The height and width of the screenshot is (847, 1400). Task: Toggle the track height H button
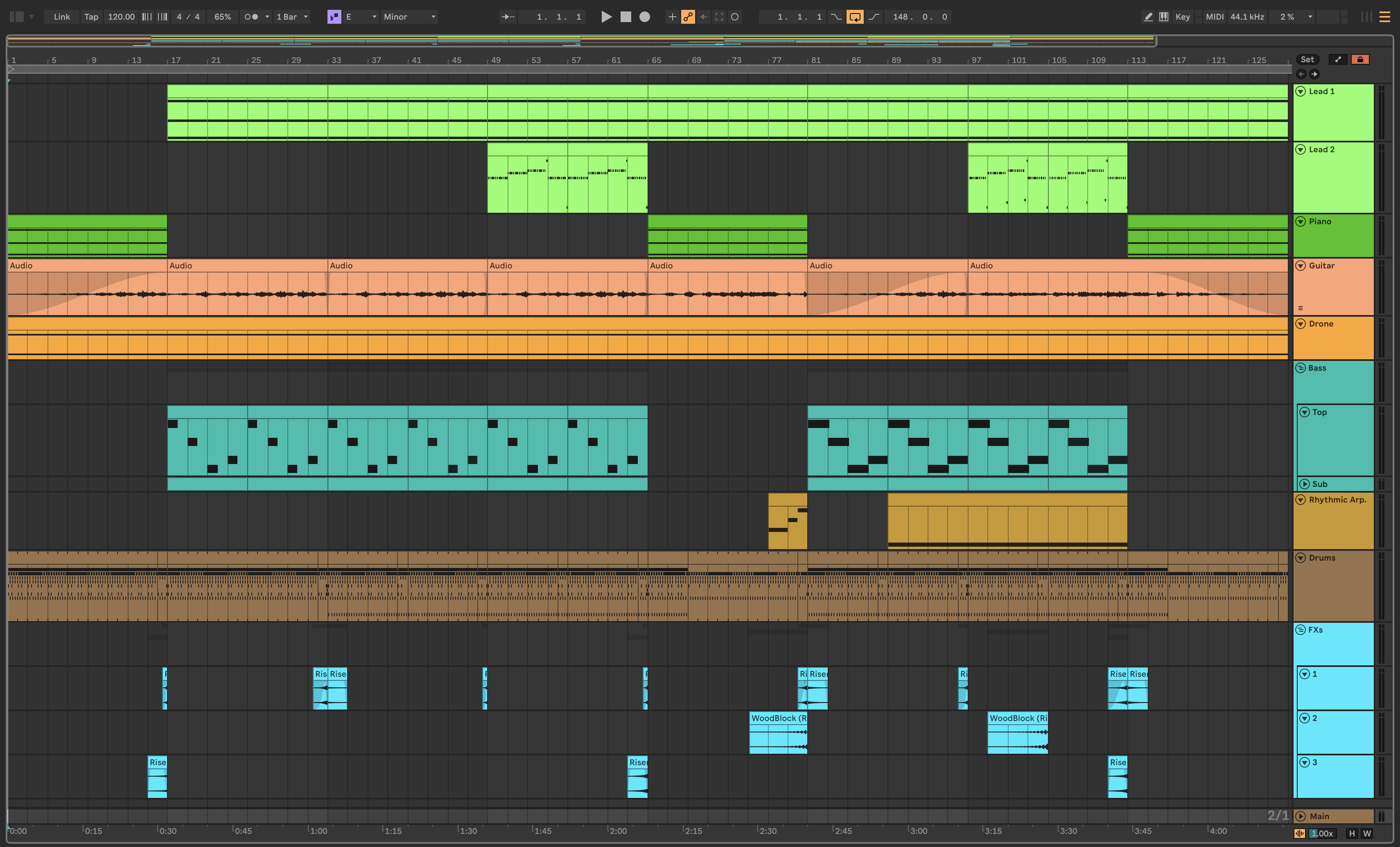click(1352, 833)
